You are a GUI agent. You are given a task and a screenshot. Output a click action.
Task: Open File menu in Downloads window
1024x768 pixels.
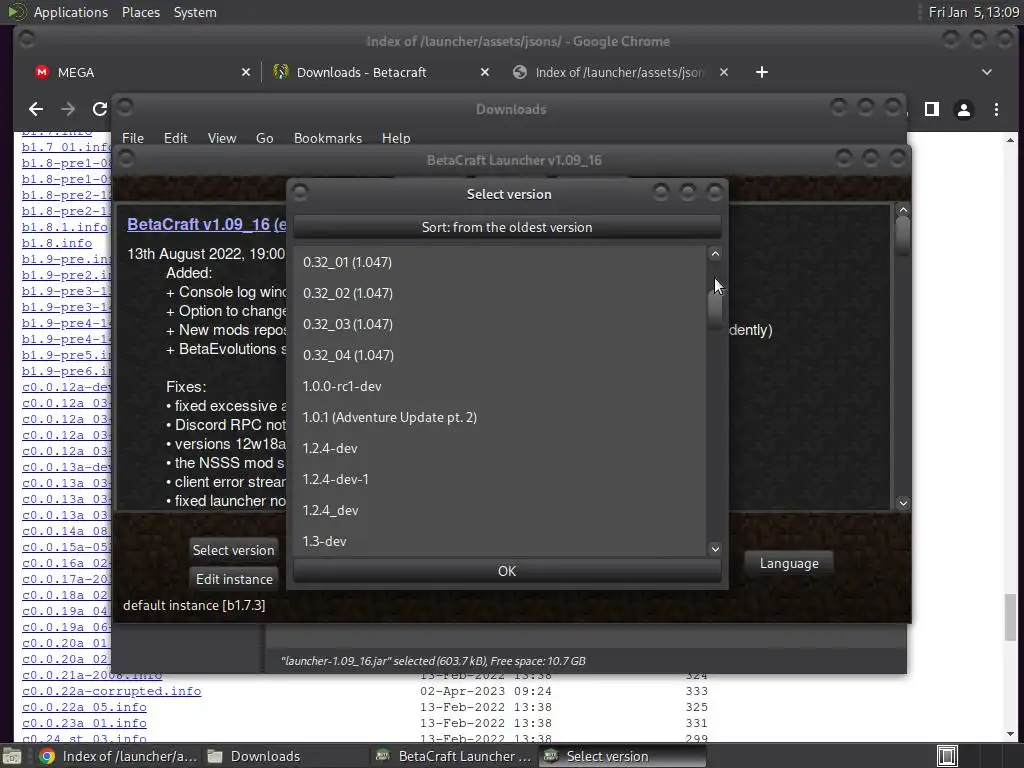click(x=133, y=138)
